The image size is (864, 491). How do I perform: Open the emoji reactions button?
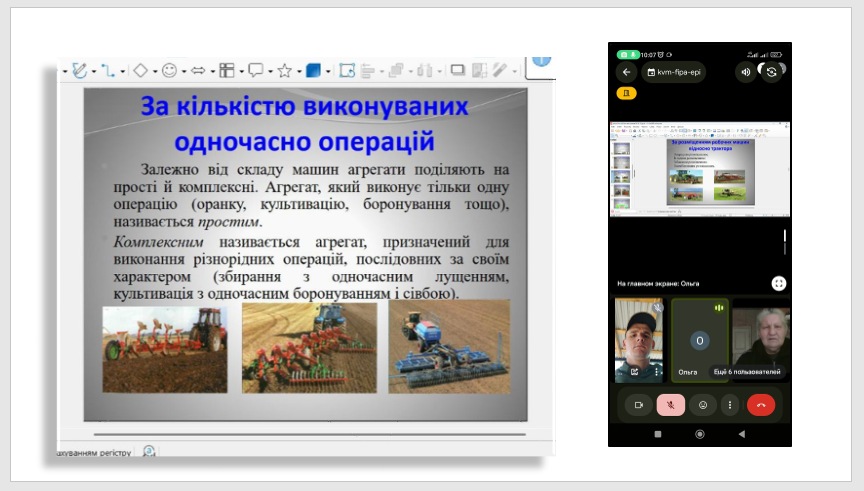point(703,405)
